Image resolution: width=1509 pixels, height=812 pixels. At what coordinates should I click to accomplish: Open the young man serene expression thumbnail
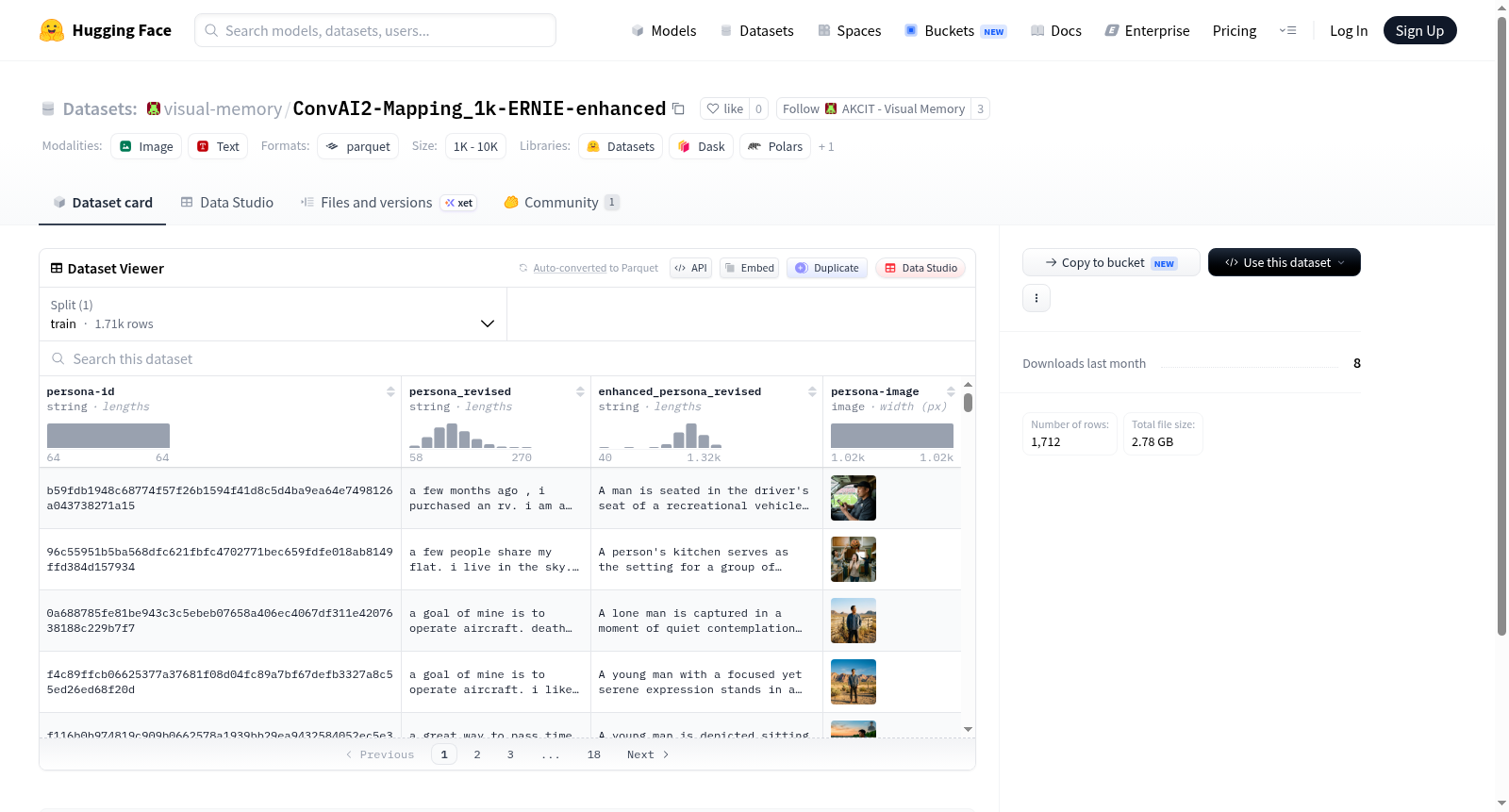[854, 682]
